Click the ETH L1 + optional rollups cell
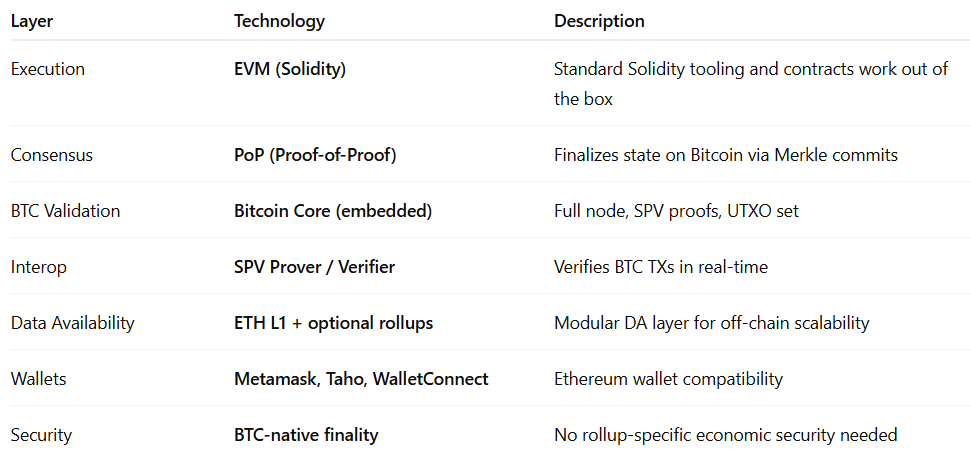The width and height of the screenshot is (970, 472). (333, 323)
